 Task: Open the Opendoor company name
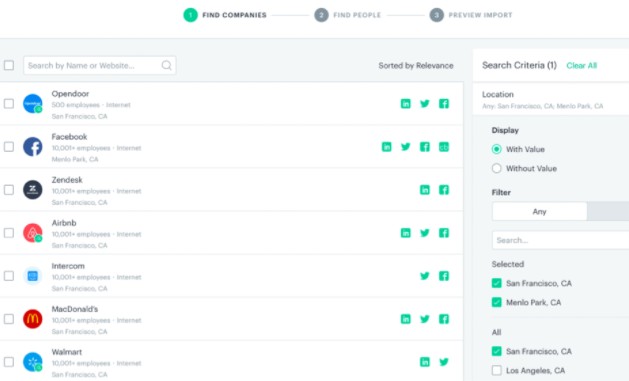[70, 93]
